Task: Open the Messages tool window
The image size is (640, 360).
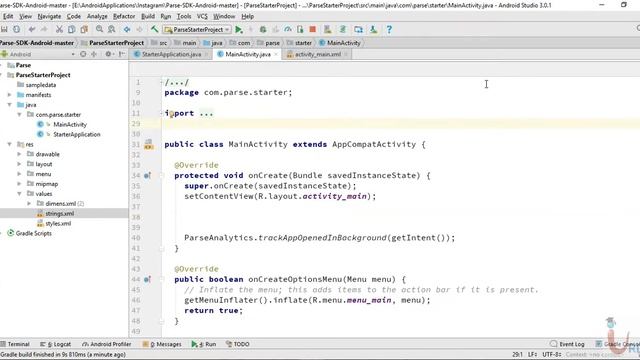Action: pyautogui.click(x=162, y=344)
